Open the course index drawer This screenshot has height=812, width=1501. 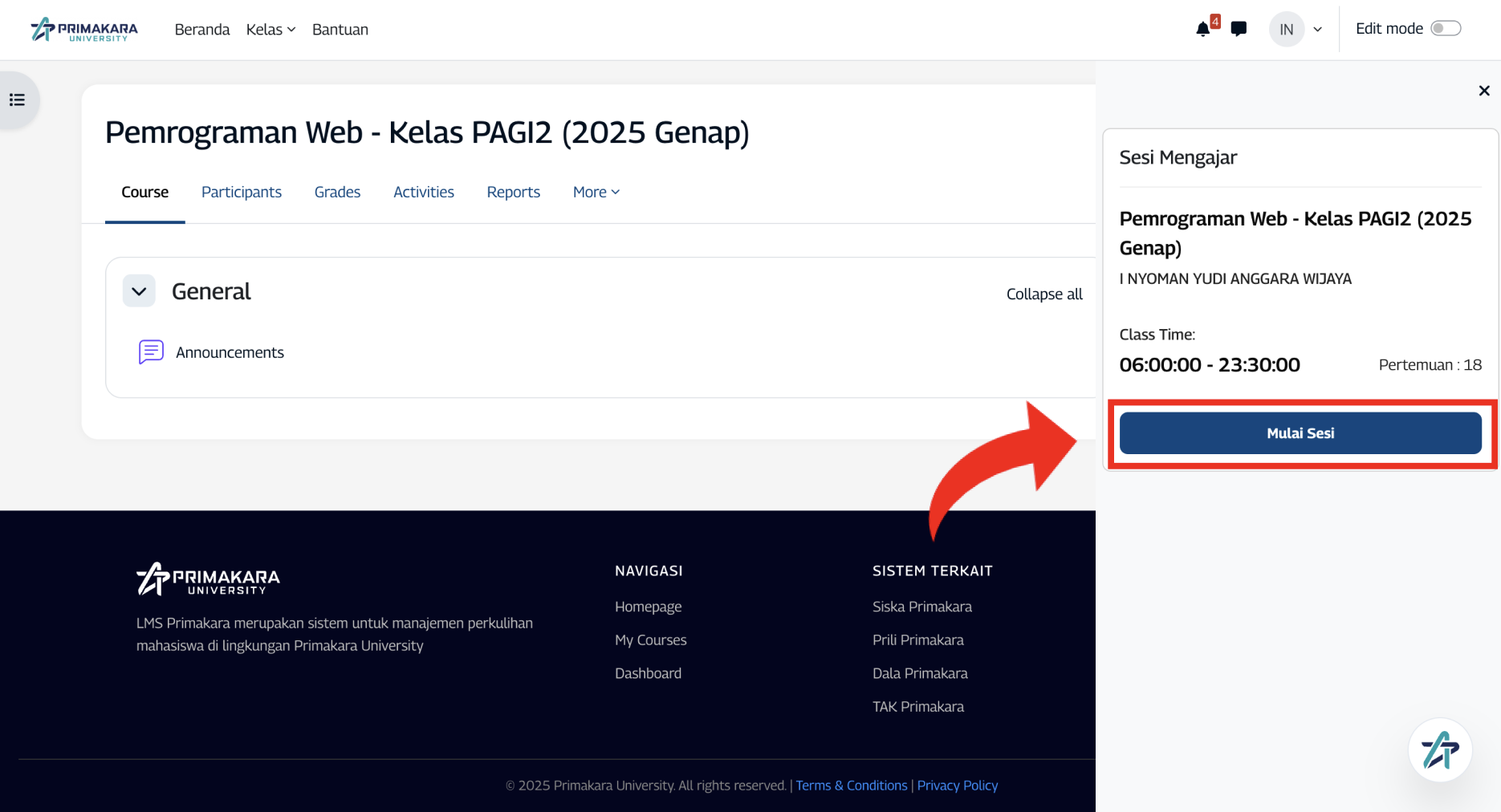[17, 100]
